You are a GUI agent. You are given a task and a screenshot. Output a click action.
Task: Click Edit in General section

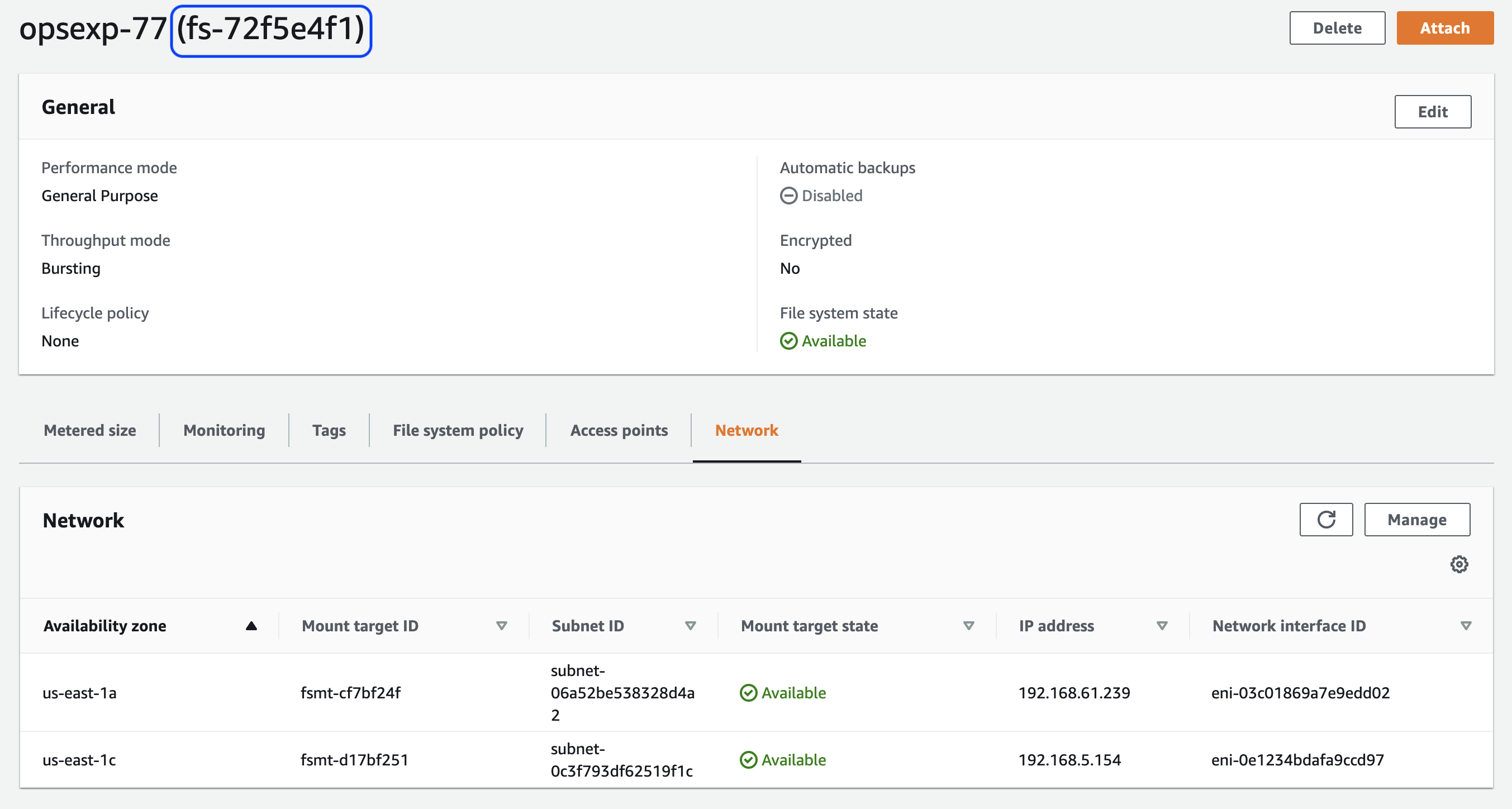point(1432,112)
